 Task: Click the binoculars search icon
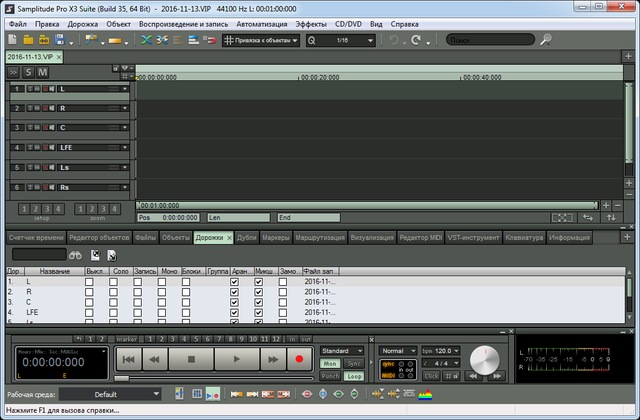[76, 255]
